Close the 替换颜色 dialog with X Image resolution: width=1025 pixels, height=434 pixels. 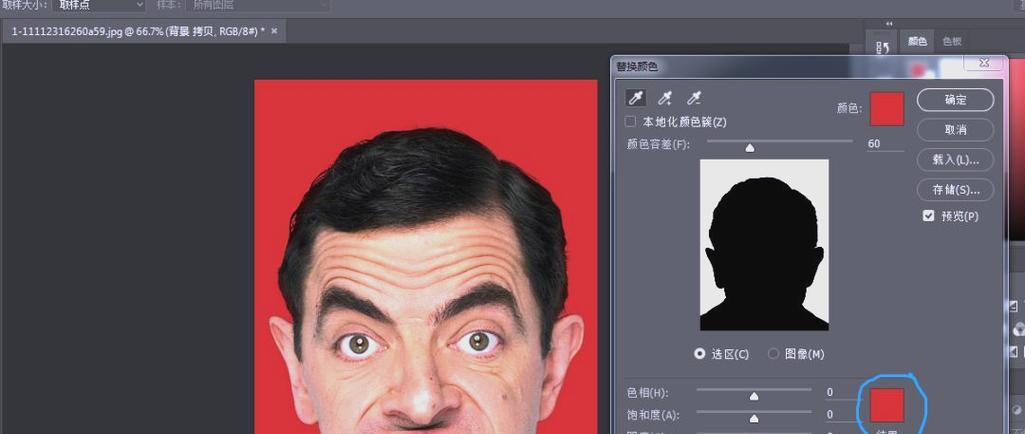(x=984, y=63)
